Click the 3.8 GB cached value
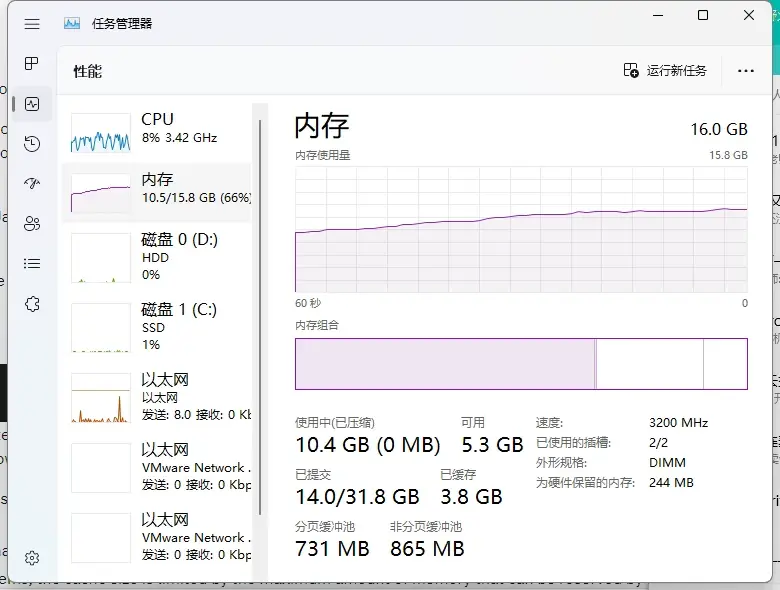This screenshot has width=780, height=590. (x=471, y=496)
